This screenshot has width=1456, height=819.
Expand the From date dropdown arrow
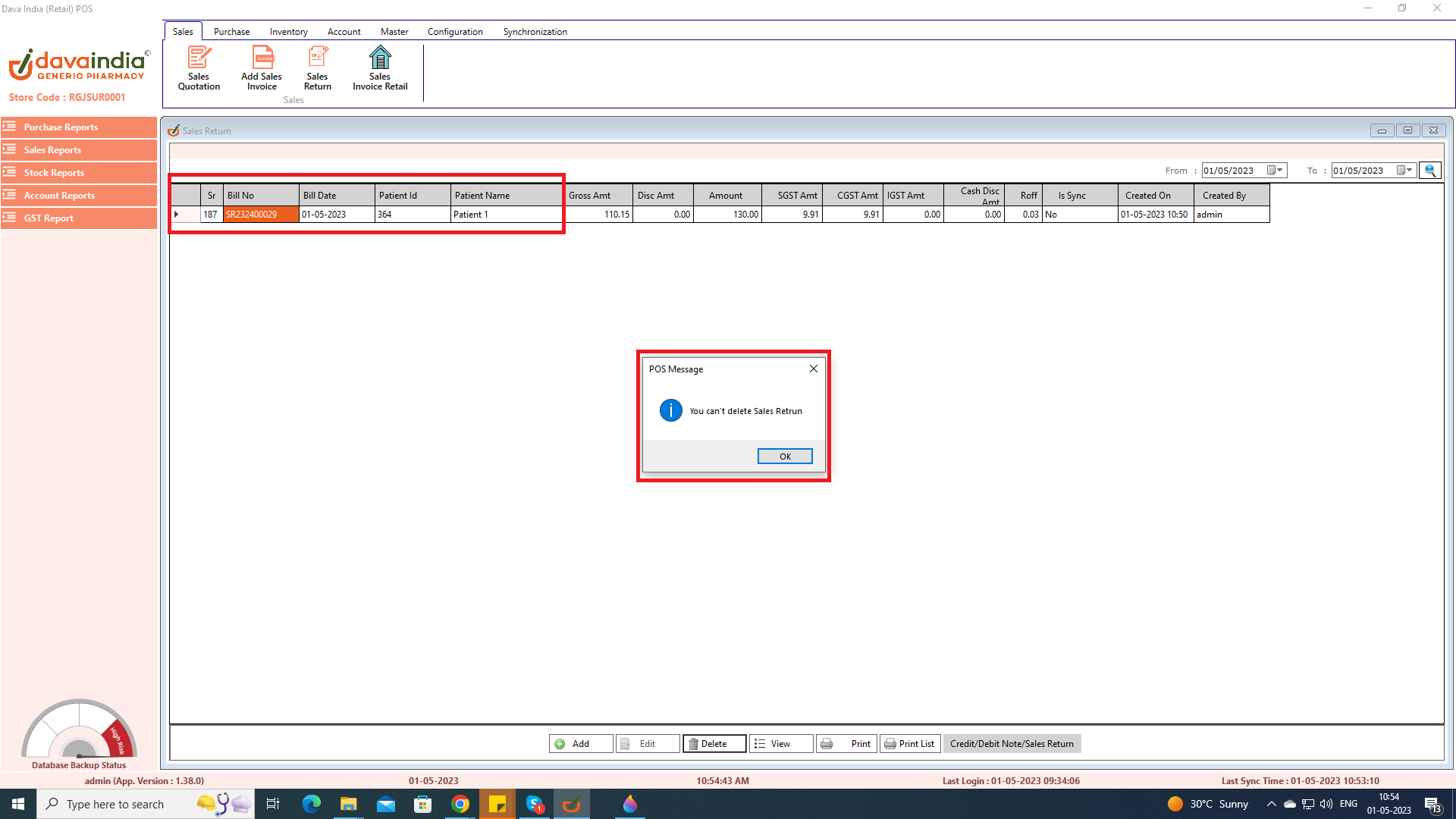coord(1280,171)
